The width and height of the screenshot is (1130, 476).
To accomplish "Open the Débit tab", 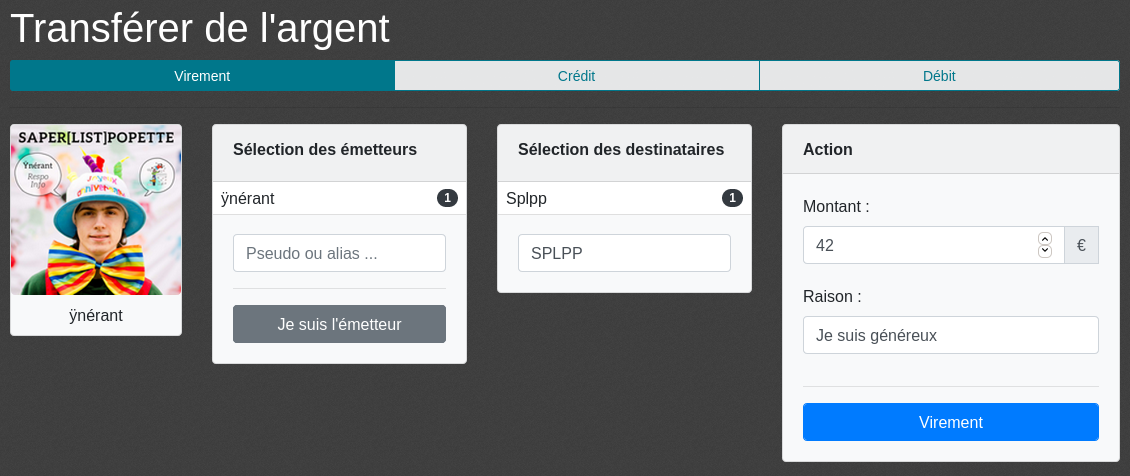I will (938, 76).
